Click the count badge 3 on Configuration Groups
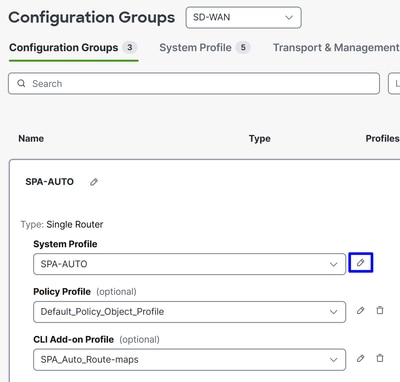Viewport: 400px width, 382px height. pyautogui.click(x=130, y=48)
